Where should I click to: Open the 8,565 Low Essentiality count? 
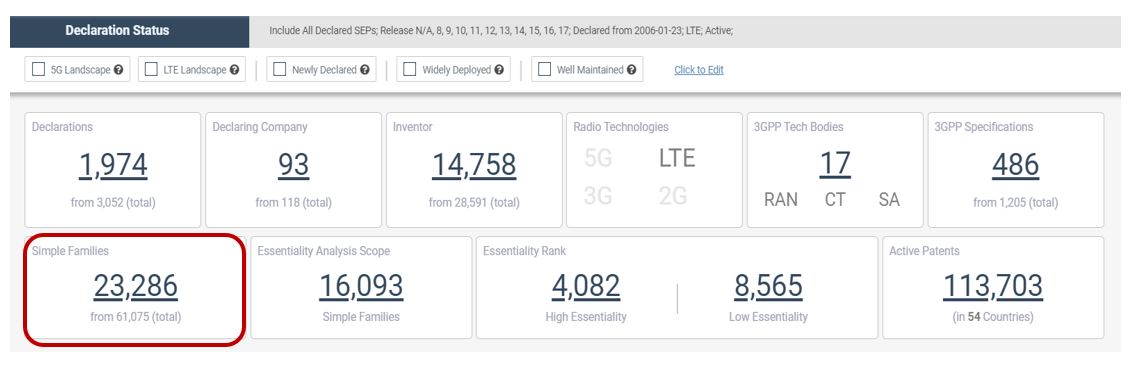[768, 287]
